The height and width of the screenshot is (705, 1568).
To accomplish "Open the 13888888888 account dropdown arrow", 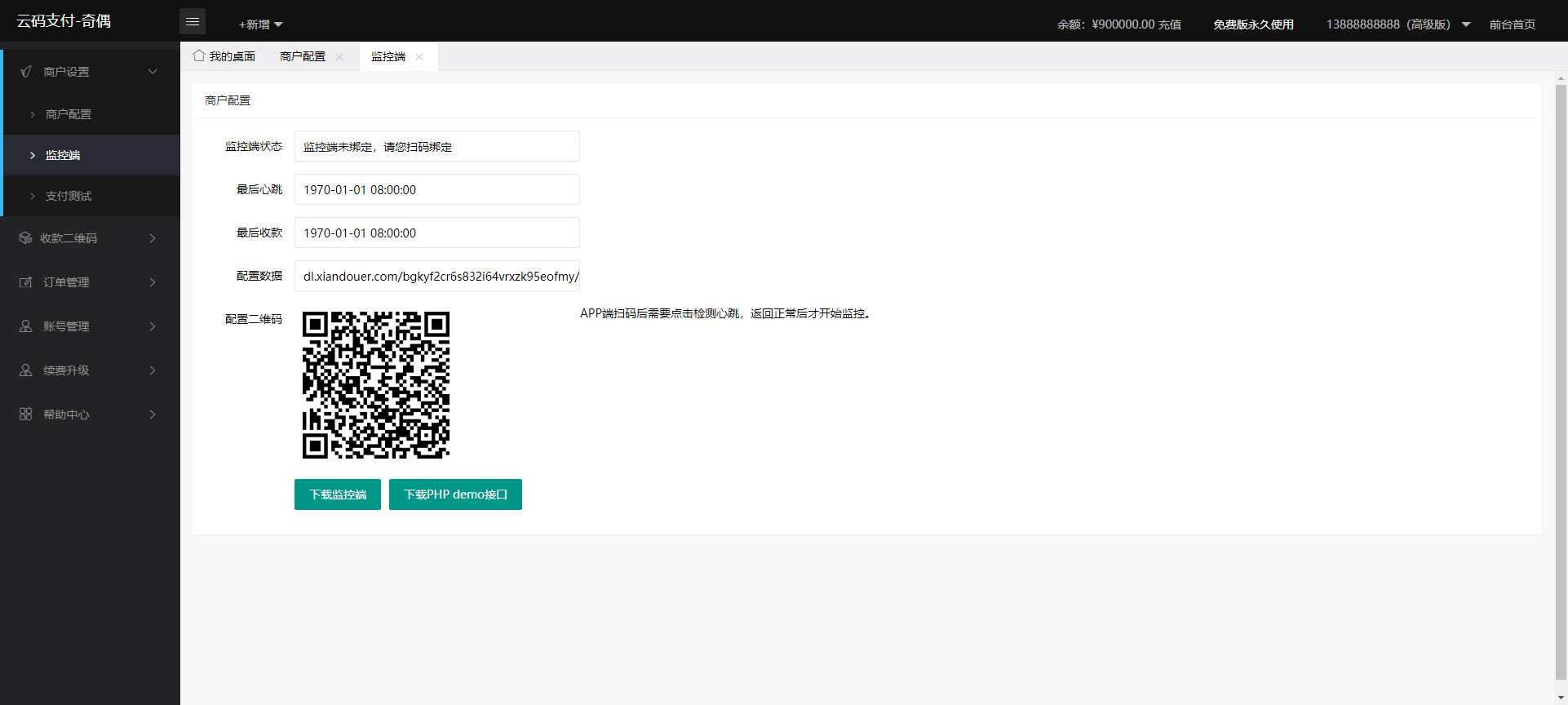I will (x=1466, y=24).
